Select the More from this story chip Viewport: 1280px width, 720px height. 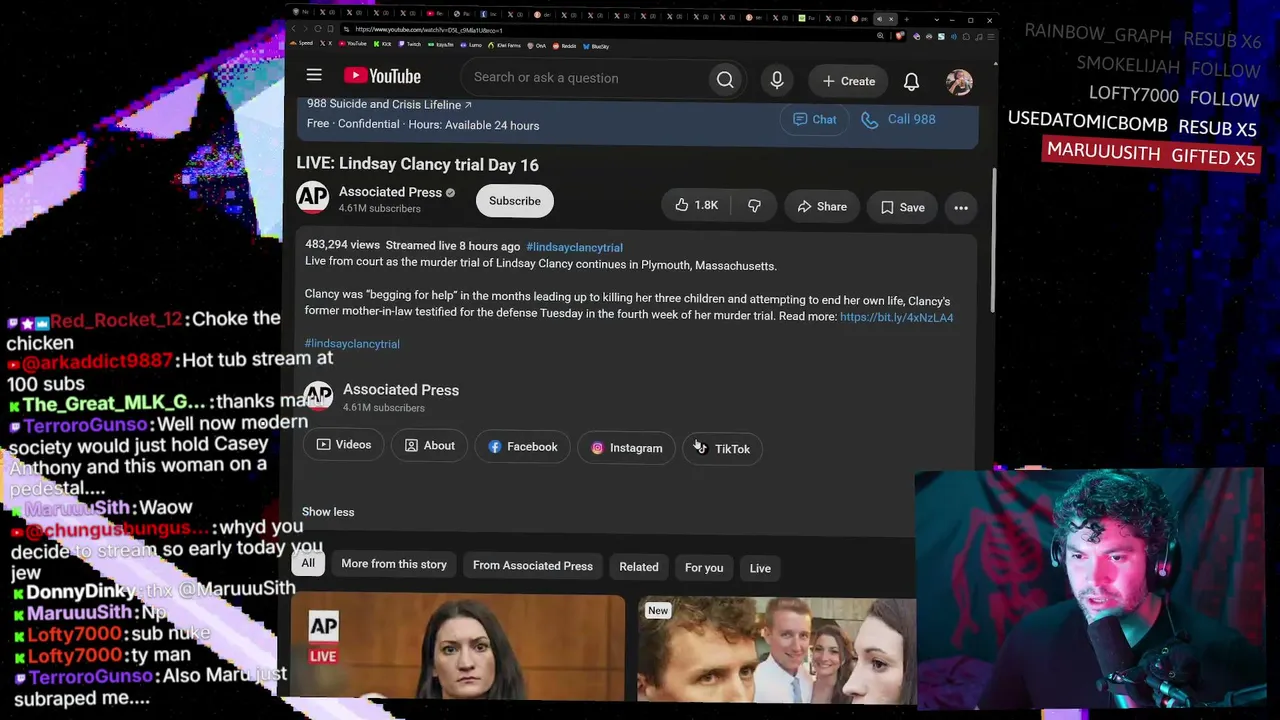point(394,564)
